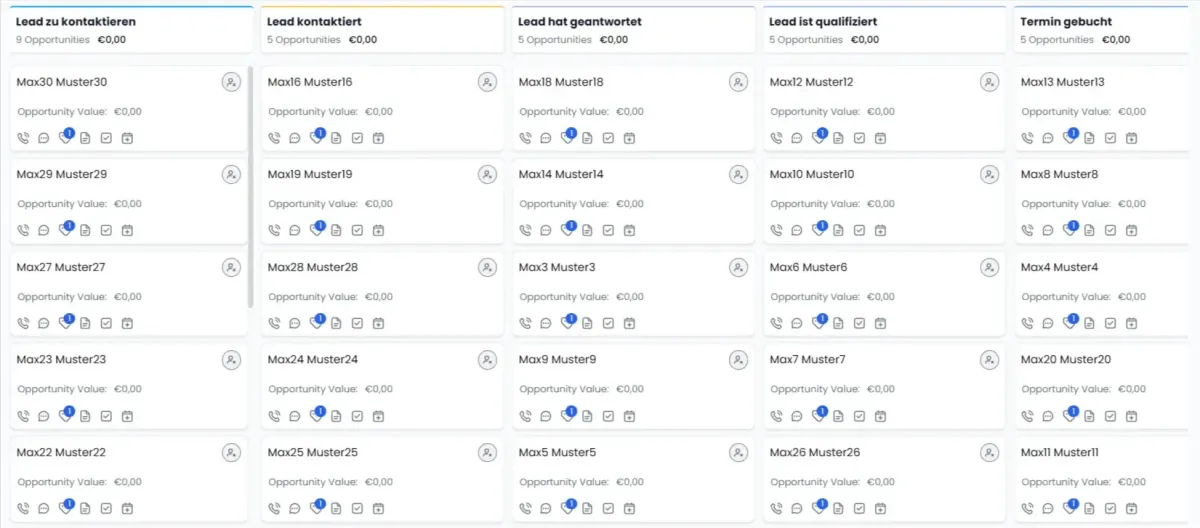Click the assign user icon on Max10 Muster10
This screenshot has height=528, width=1200.
pyautogui.click(x=989, y=175)
